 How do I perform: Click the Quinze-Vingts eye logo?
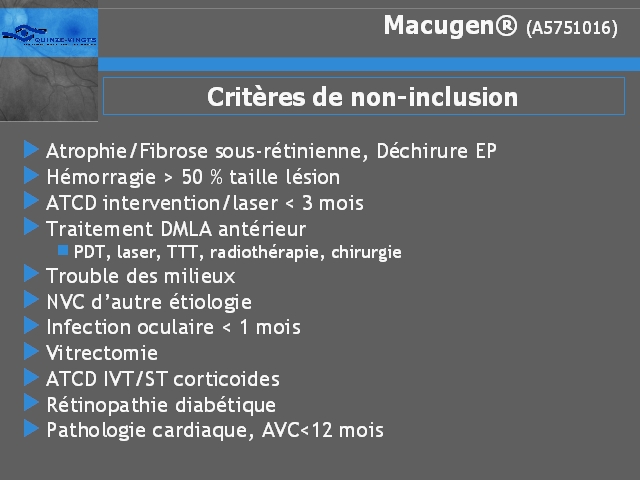49,33
